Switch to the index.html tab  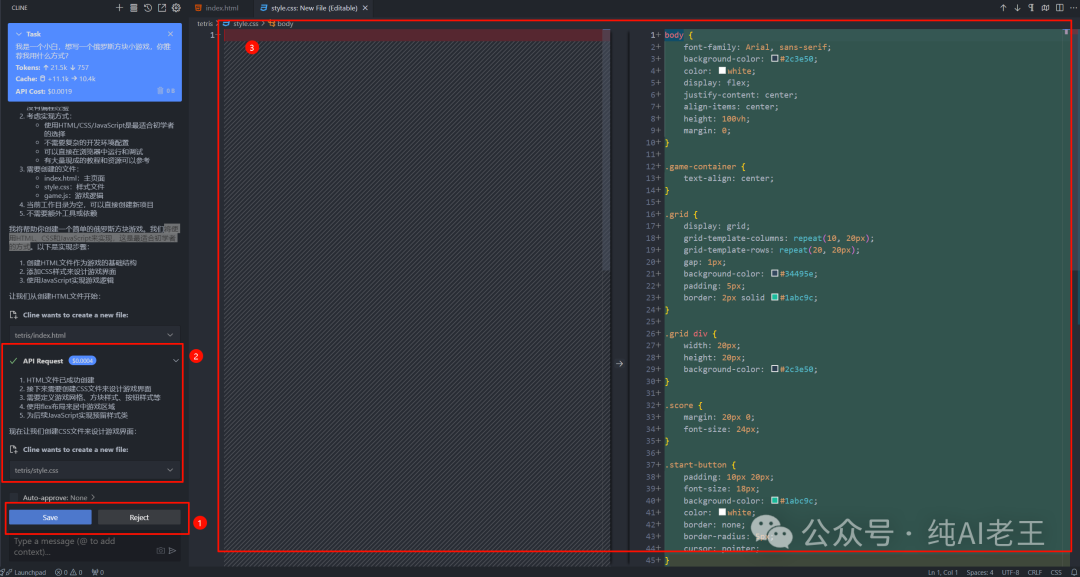pos(220,7)
